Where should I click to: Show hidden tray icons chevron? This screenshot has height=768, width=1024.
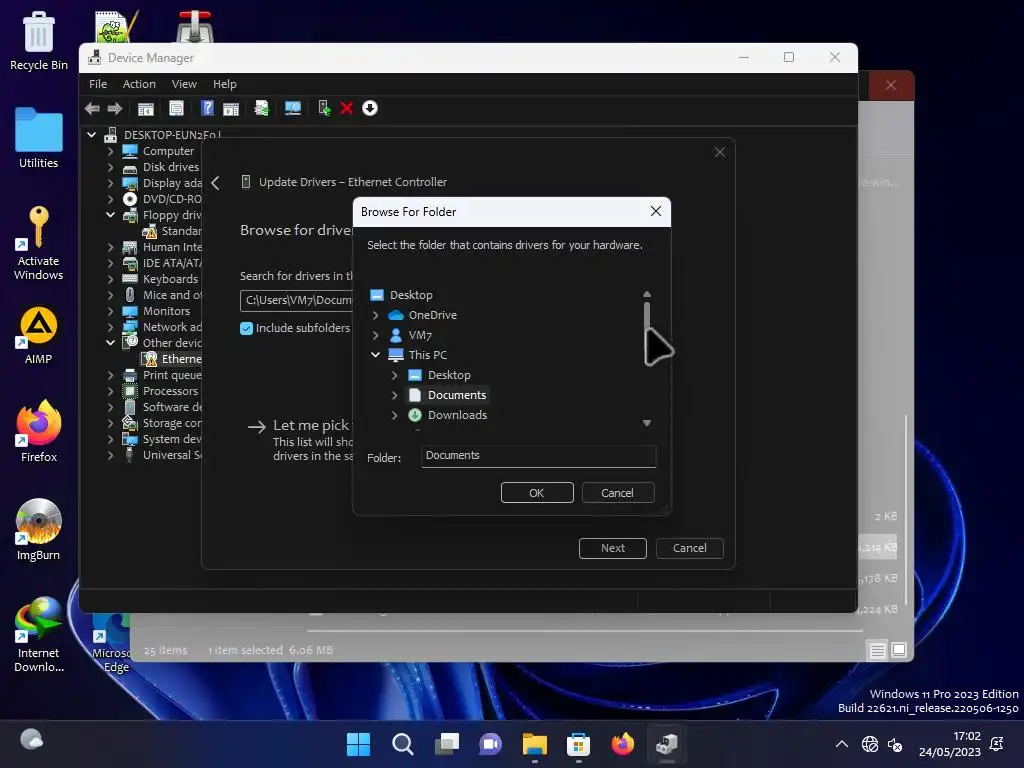tap(842, 744)
